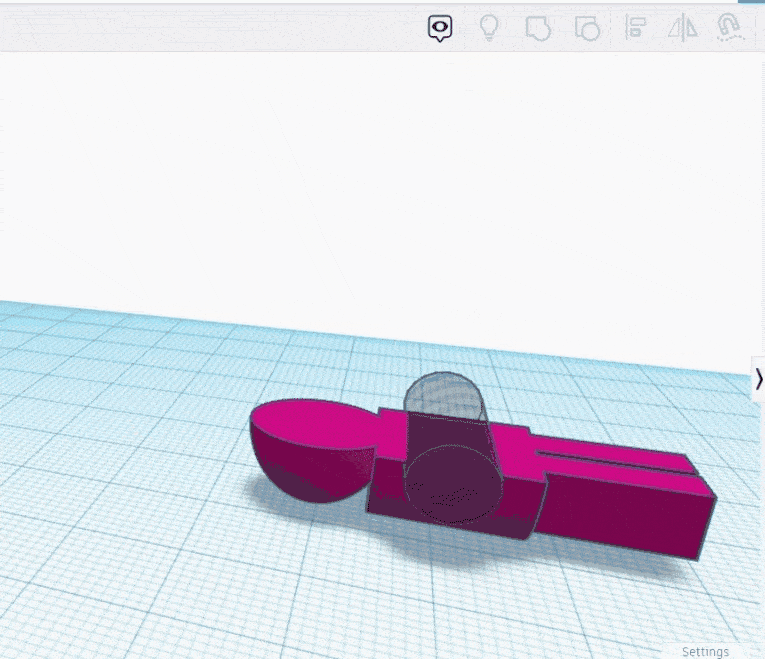
Task: Open the Notes eye-bubble tool
Action: tap(440, 28)
